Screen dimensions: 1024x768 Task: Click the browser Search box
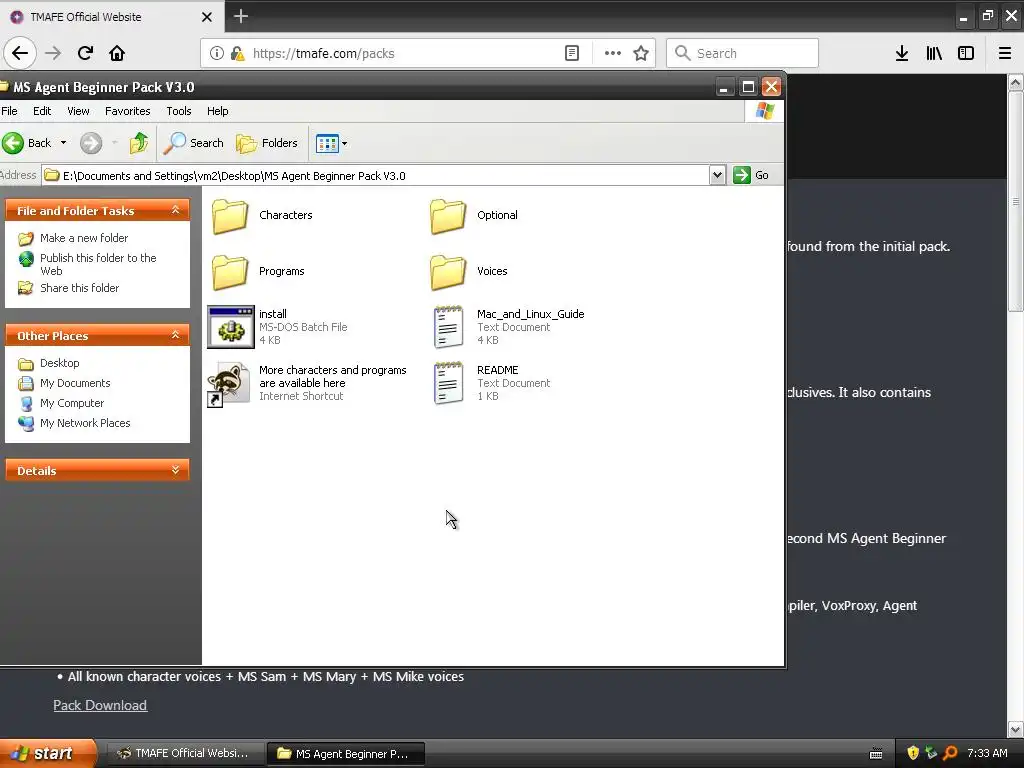[x=742, y=53]
